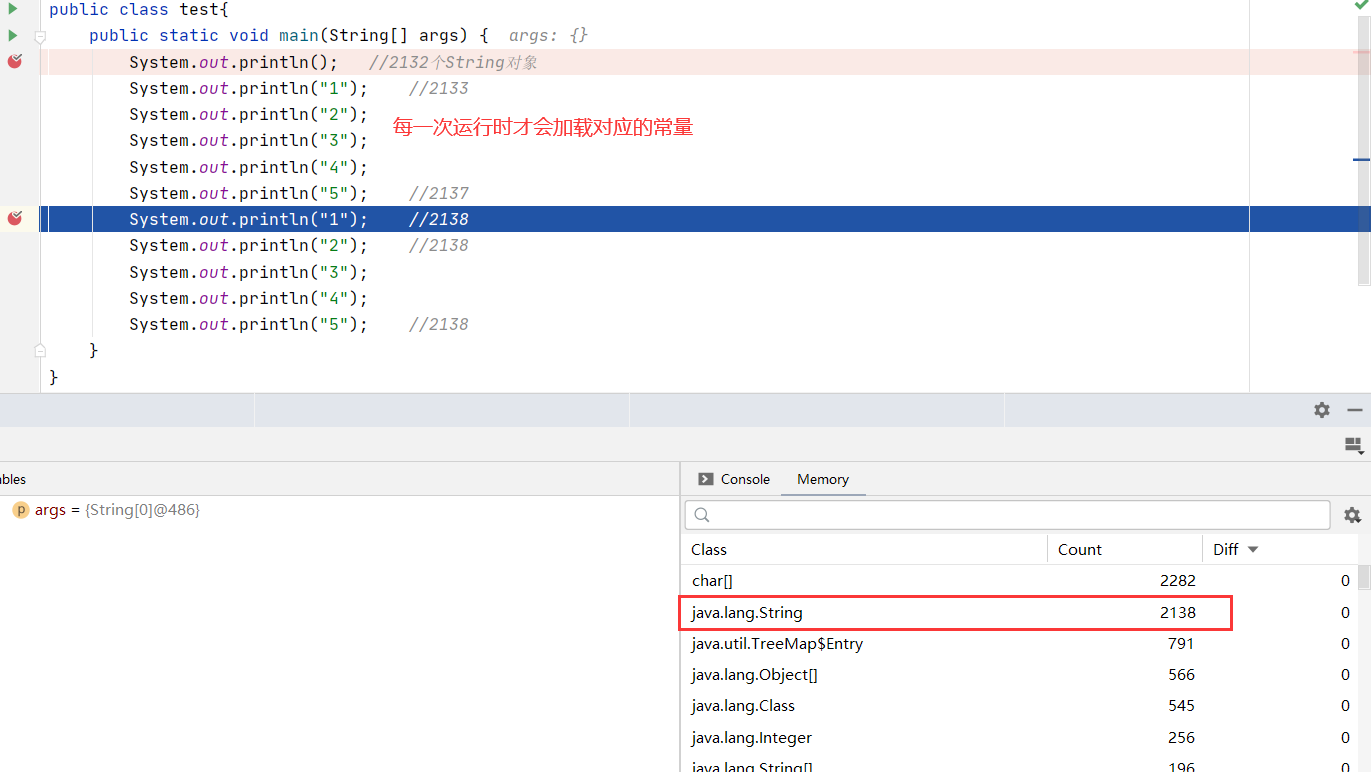
Task: Collapse the code fold near the closing brace
Action: (39, 349)
